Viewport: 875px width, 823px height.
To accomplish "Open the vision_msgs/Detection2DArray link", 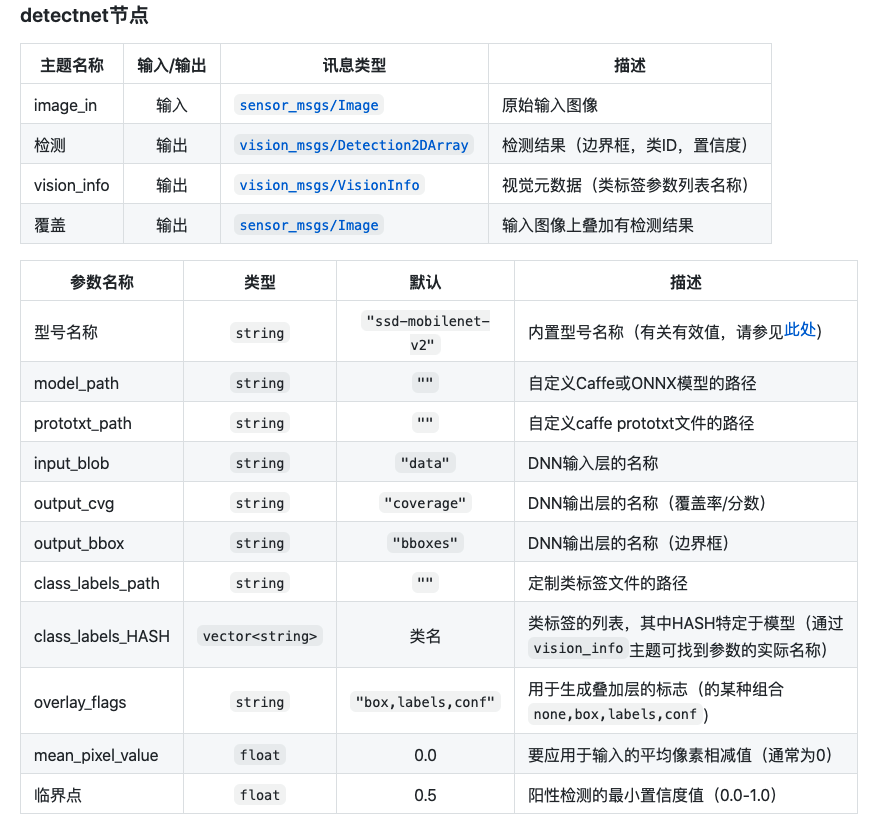I will click(x=354, y=145).
